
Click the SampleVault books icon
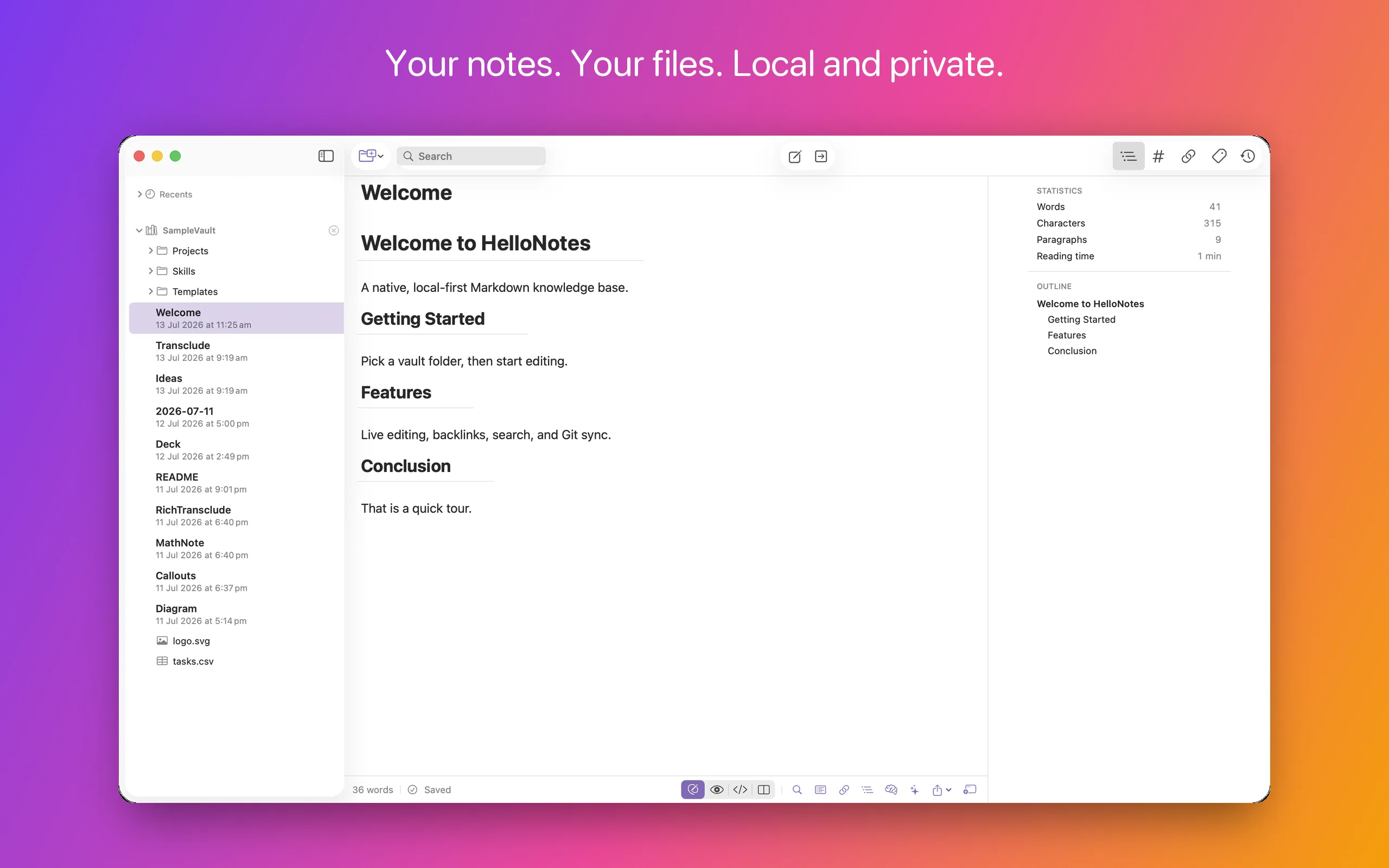(151, 230)
